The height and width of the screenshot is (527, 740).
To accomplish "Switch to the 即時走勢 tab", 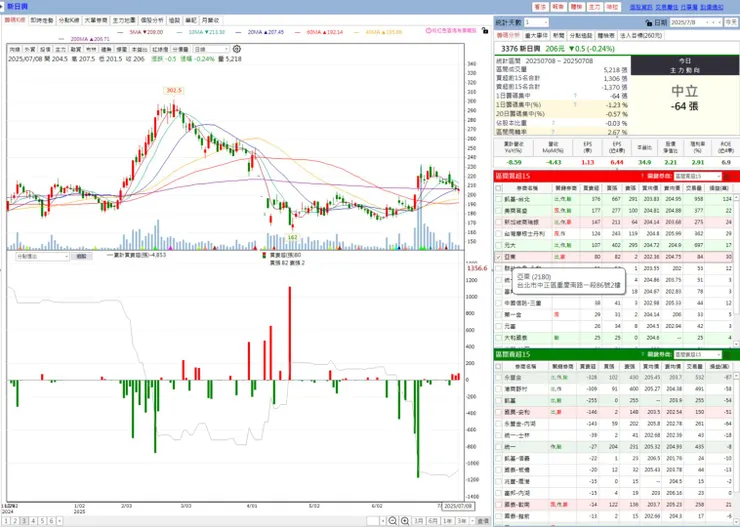I will pyautogui.click(x=42, y=20).
